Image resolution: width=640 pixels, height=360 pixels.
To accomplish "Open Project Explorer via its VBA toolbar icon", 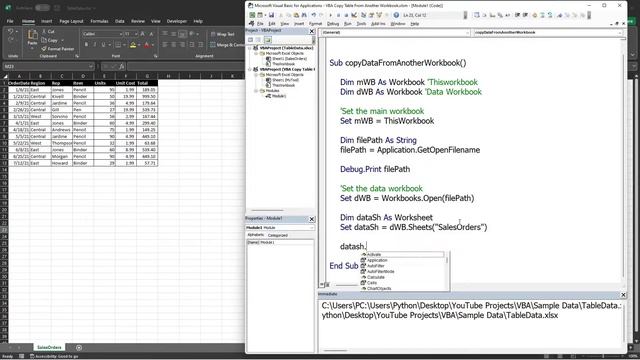I will [x=363, y=15].
